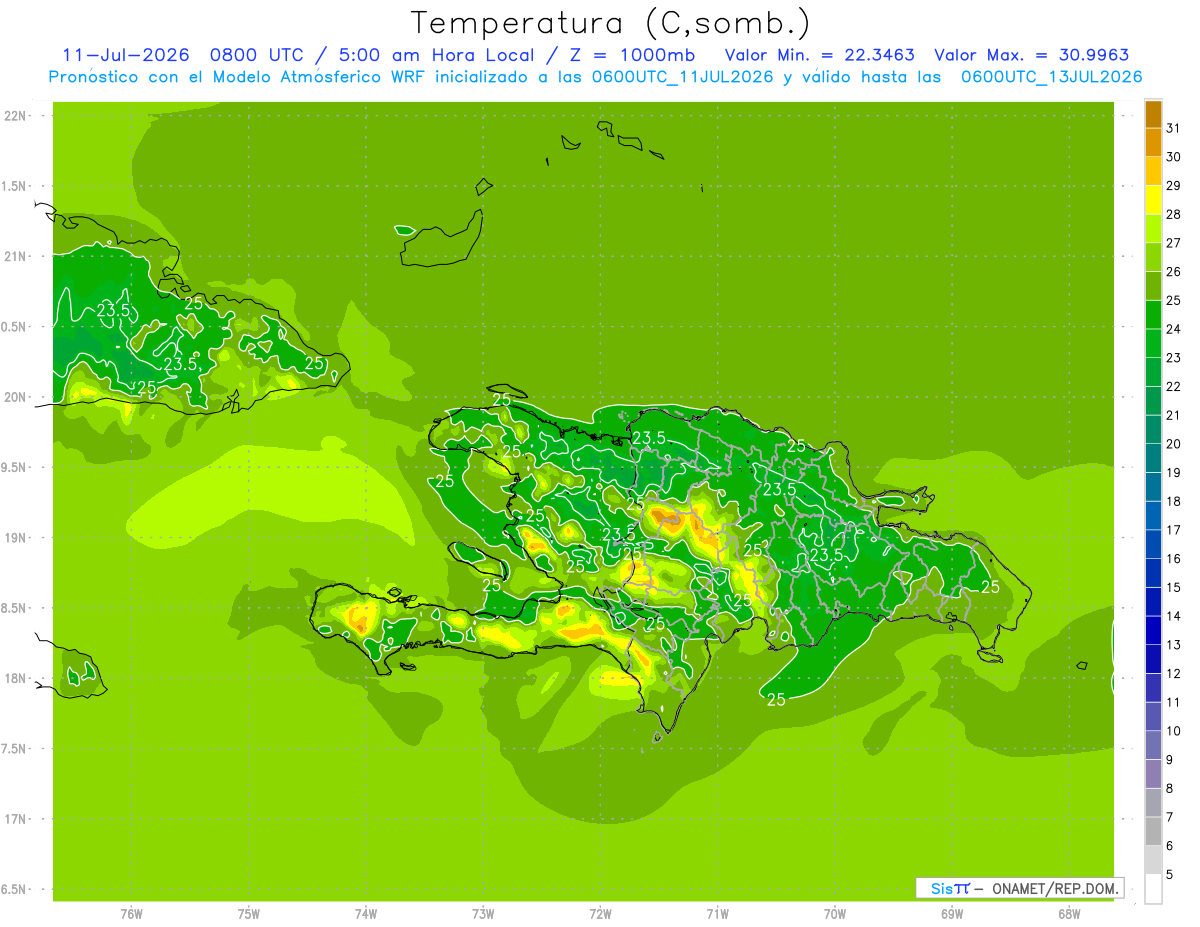Click the 71W longitude axis label

pos(718,914)
